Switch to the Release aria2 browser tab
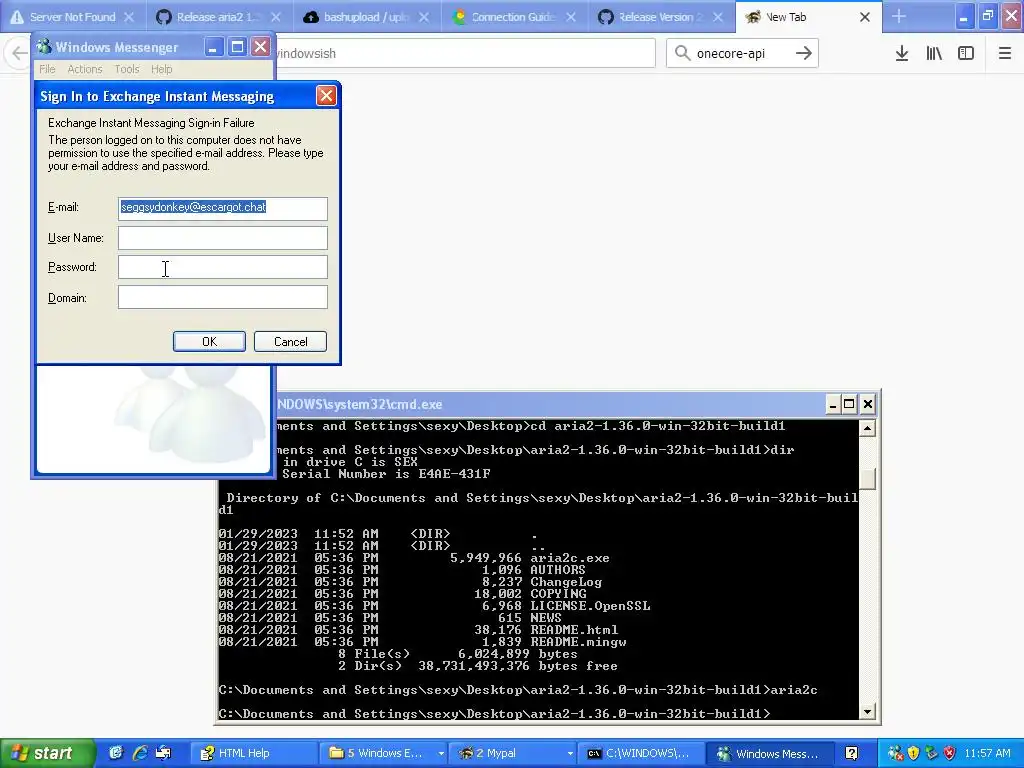The height and width of the screenshot is (768, 1024). [x=218, y=17]
